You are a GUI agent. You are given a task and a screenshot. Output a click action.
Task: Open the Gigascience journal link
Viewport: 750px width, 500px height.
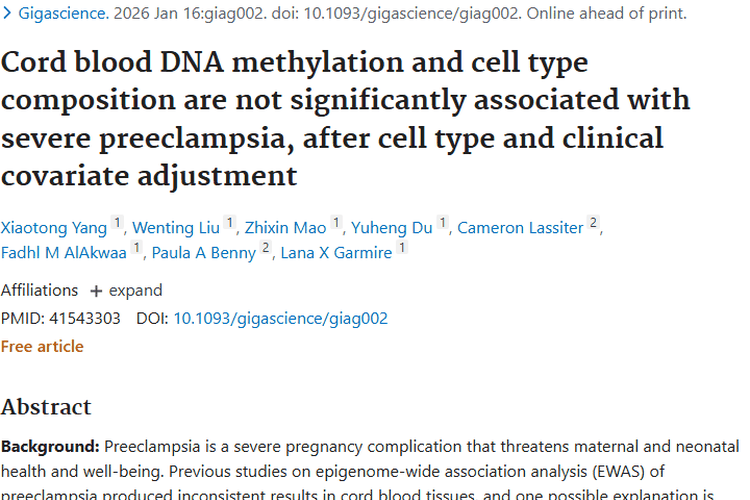coord(59,14)
